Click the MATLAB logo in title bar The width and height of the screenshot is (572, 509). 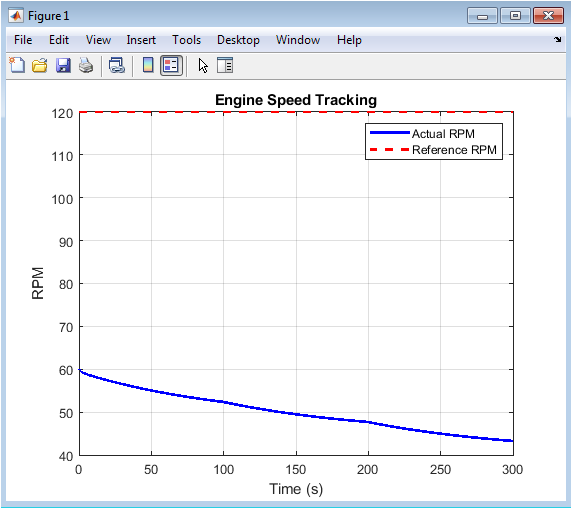[16, 16]
